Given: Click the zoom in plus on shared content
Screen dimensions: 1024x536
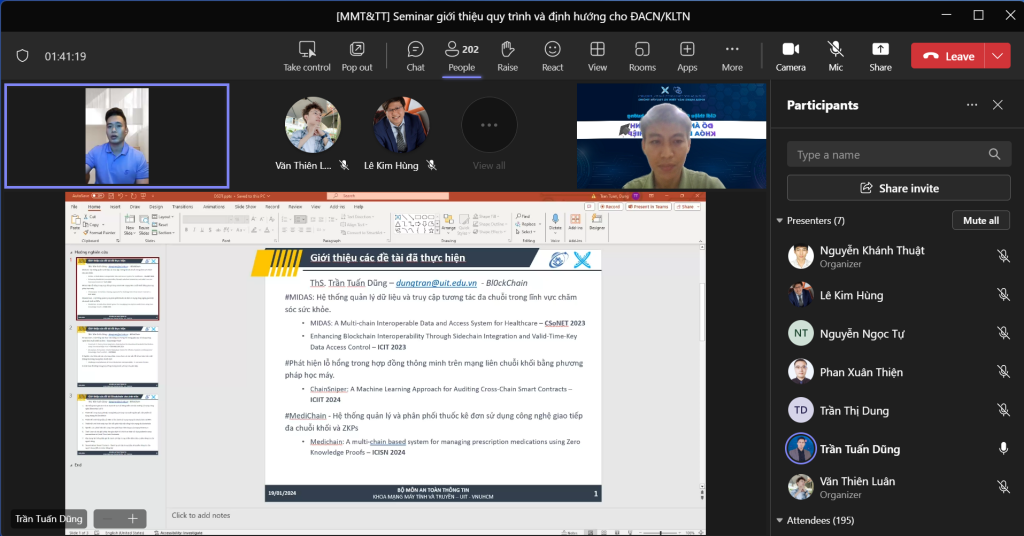Looking at the screenshot, I should pyautogui.click(x=133, y=519).
